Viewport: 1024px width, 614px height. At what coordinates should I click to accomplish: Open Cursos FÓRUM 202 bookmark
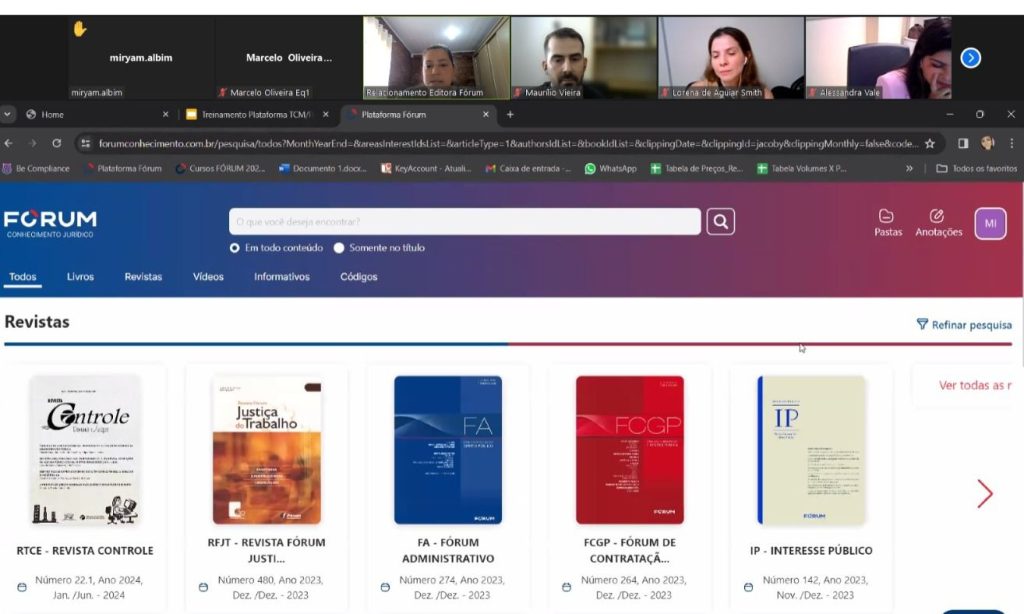point(221,169)
